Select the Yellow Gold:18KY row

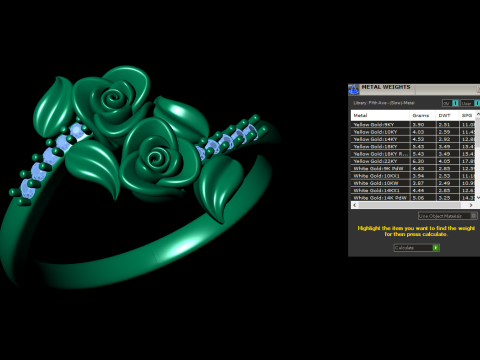click(413, 147)
